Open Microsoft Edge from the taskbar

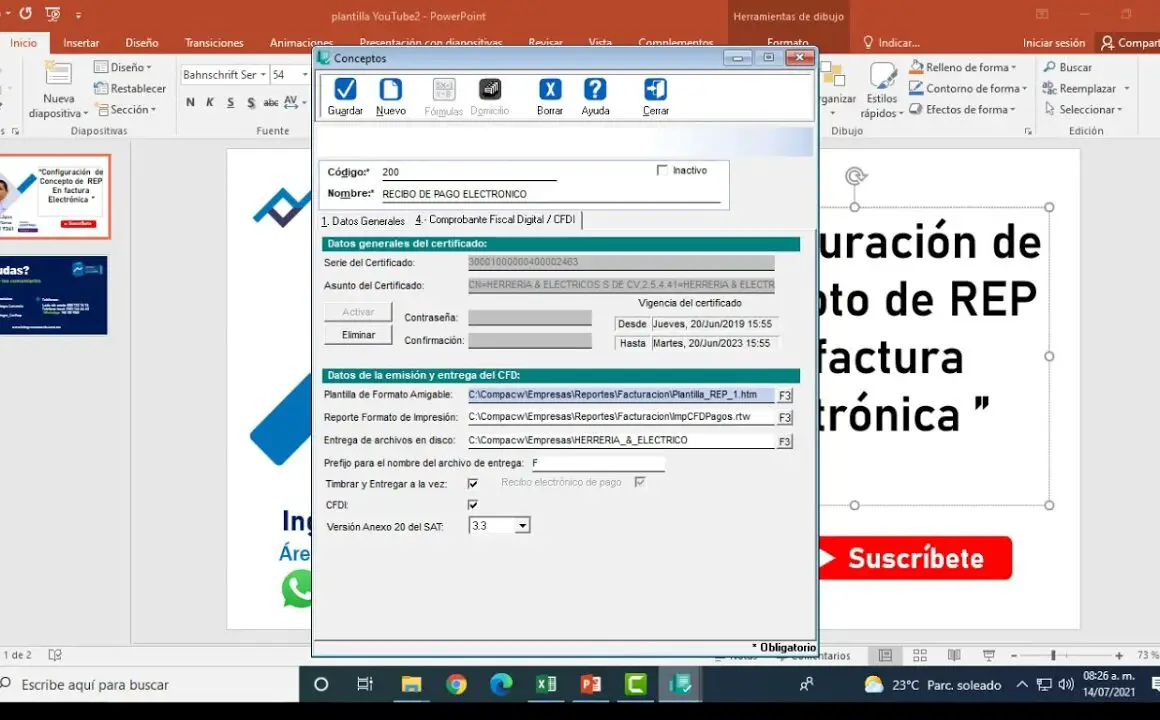click(x=501, y=684)
